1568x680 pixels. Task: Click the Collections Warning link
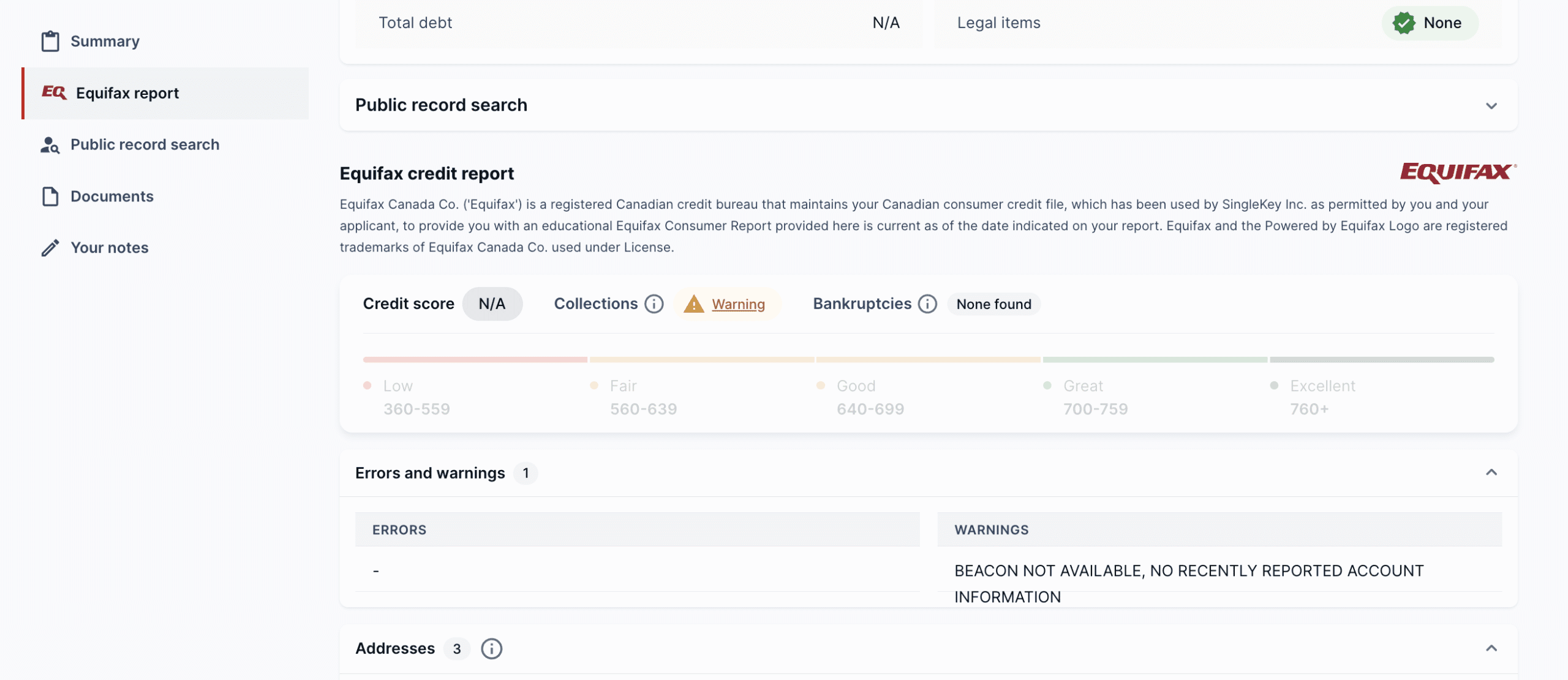(x=738, y=304)
